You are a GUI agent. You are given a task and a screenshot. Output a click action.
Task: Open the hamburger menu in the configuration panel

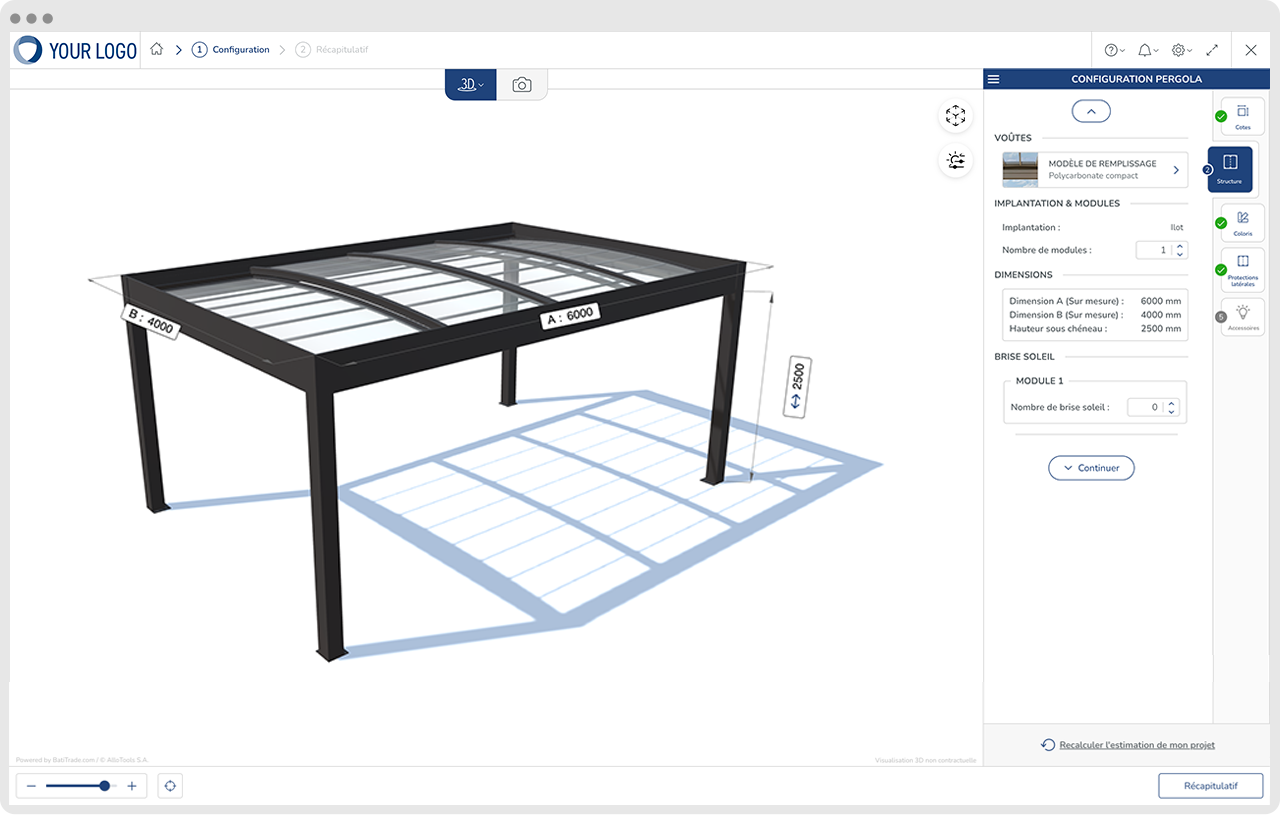(x=993, y=79)
